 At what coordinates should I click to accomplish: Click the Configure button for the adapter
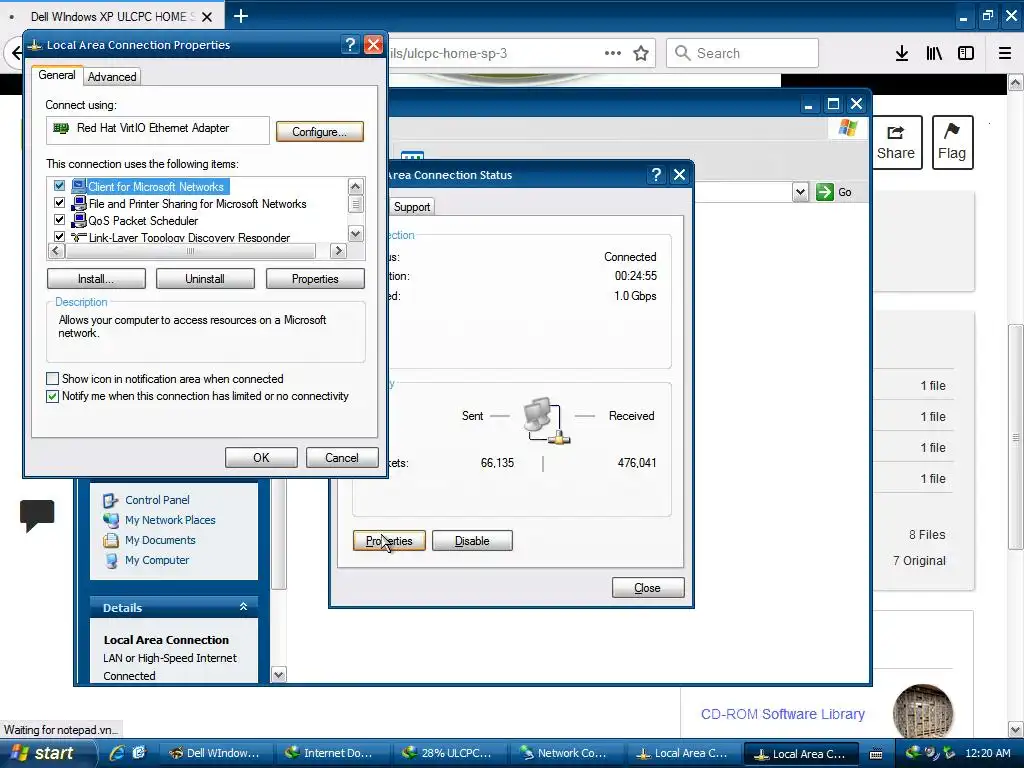319,131
